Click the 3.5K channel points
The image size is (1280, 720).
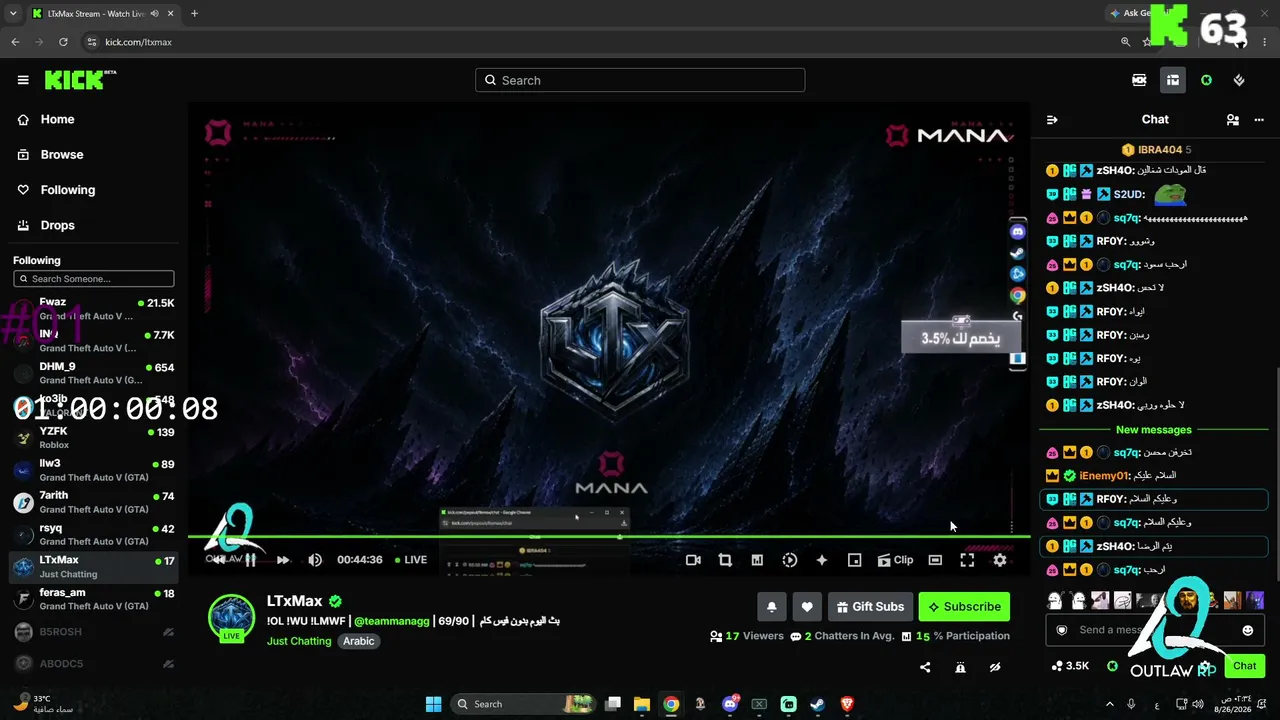tap(1070, 666)
